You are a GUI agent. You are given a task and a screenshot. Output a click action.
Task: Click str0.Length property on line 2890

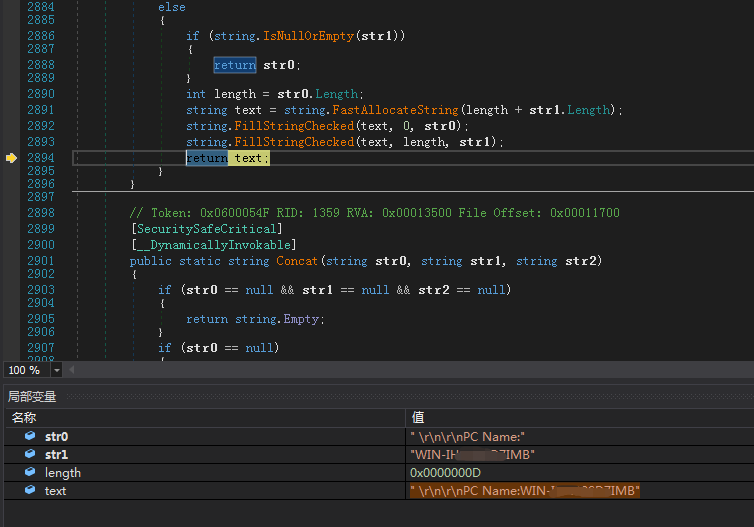tap(317, 94)
